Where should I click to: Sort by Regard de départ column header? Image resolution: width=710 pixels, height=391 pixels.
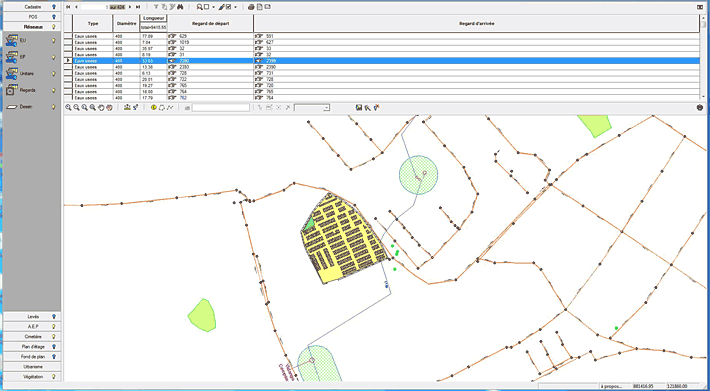click(210, 24)
